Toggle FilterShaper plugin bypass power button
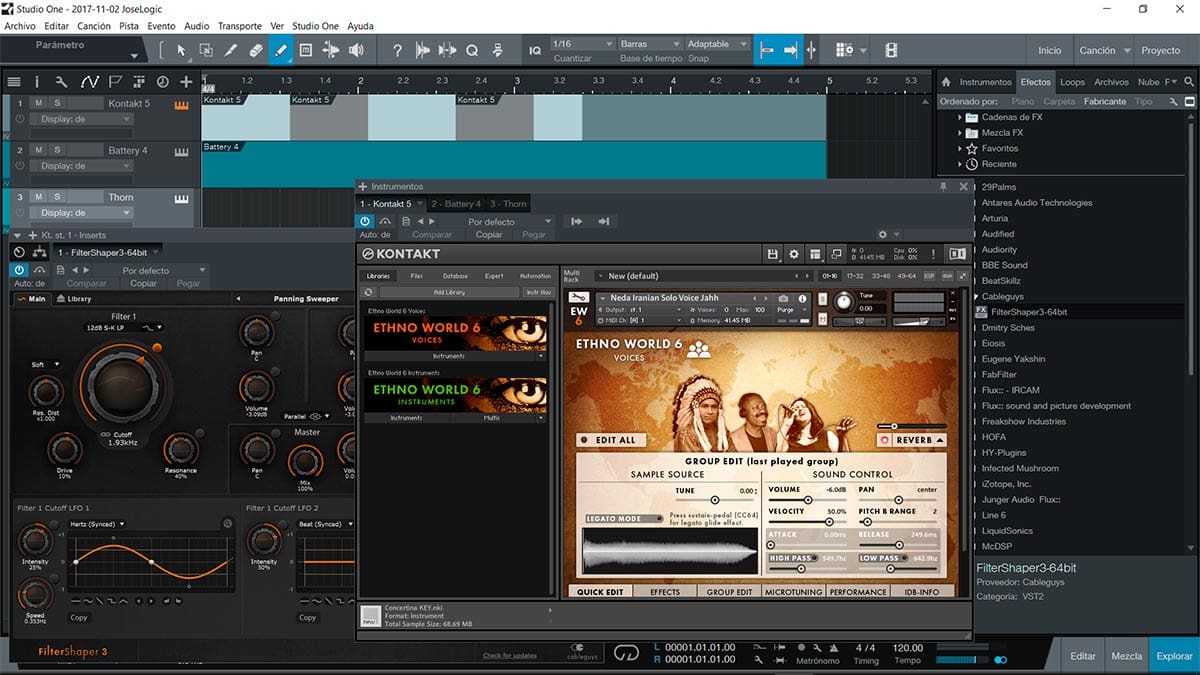This screenshot has height=675, width=1200. pyautogui.click(x=19, y=270)
